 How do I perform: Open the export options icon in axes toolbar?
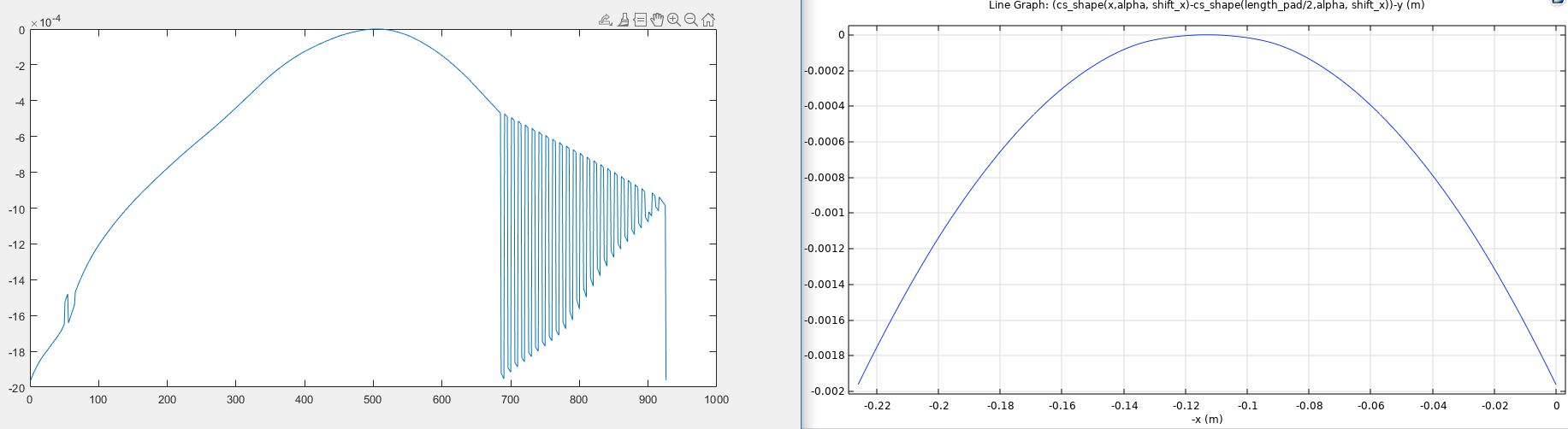click(606, 20)
